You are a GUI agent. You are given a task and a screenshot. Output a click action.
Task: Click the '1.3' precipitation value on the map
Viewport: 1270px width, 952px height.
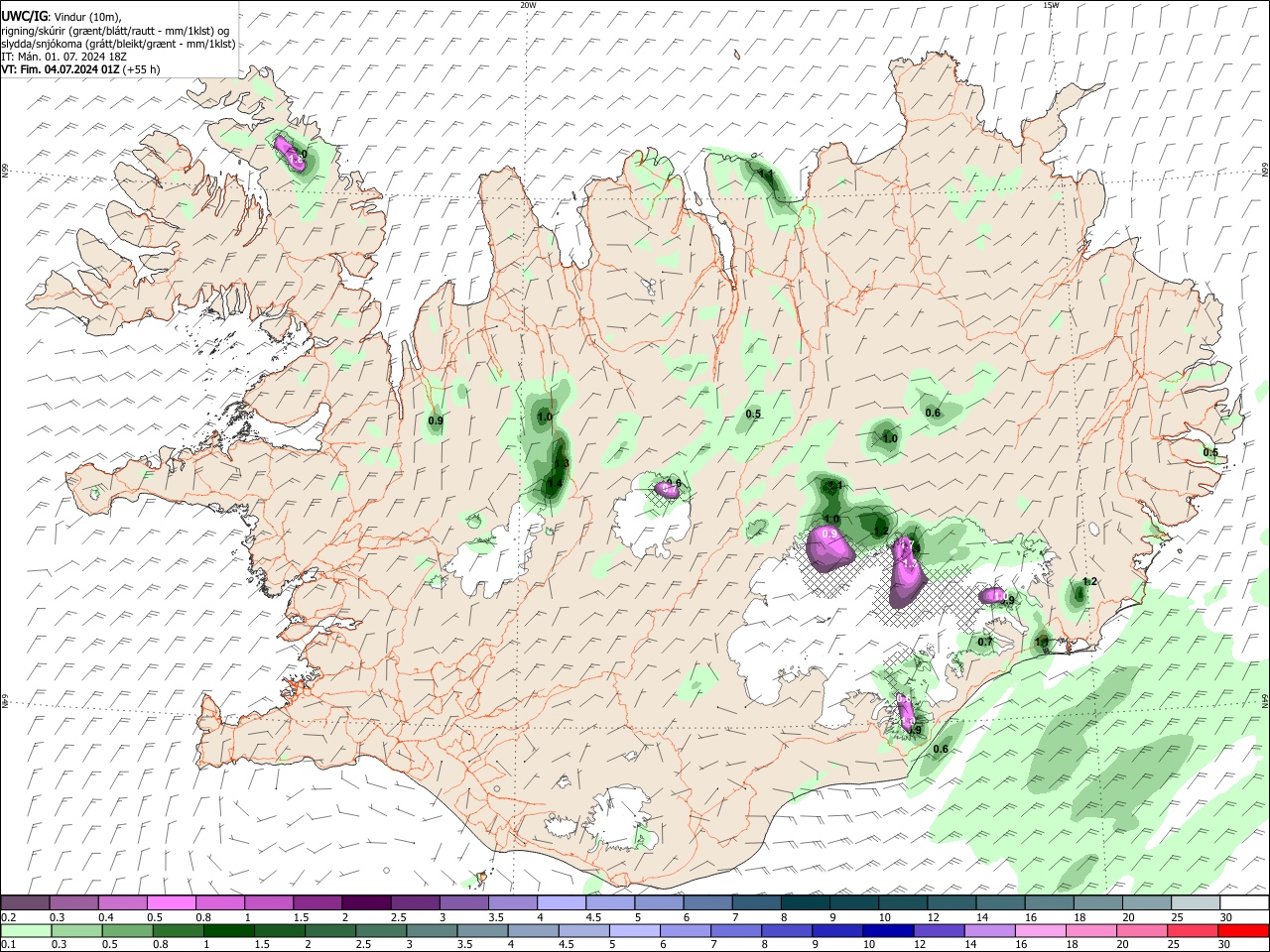(x=561, y=464)
